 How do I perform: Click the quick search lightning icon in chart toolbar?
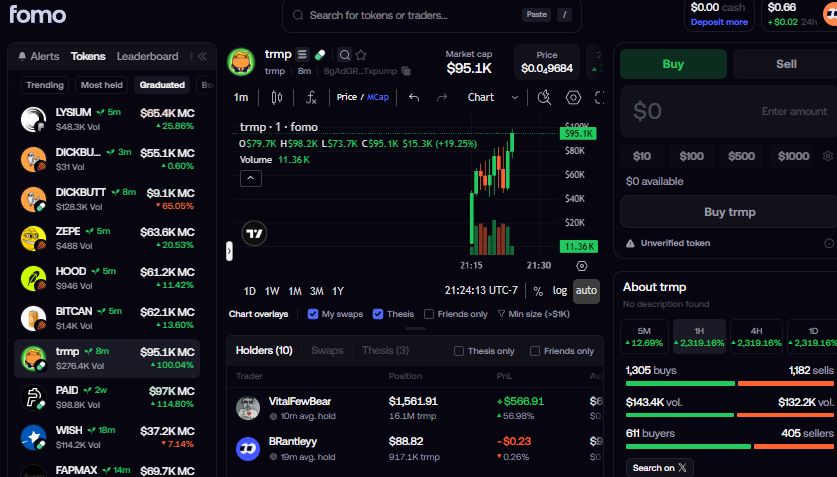click(544, 98)
